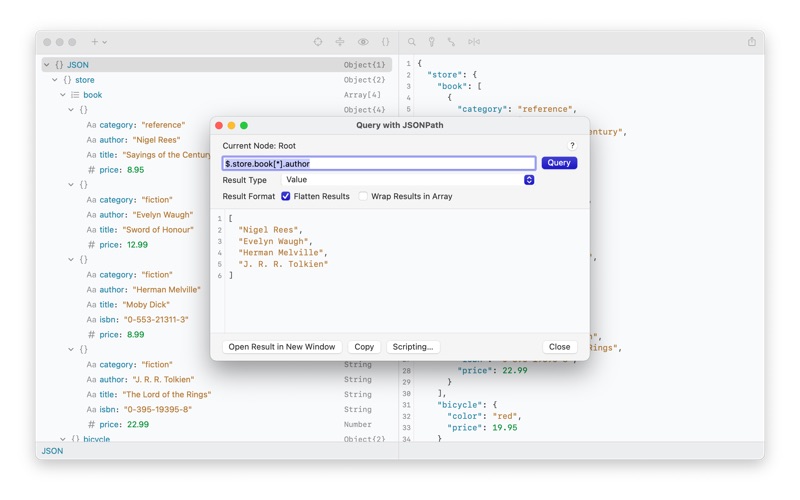Click the share icon at toolbar right
This screenshot has width=800, height=500.
752,42
